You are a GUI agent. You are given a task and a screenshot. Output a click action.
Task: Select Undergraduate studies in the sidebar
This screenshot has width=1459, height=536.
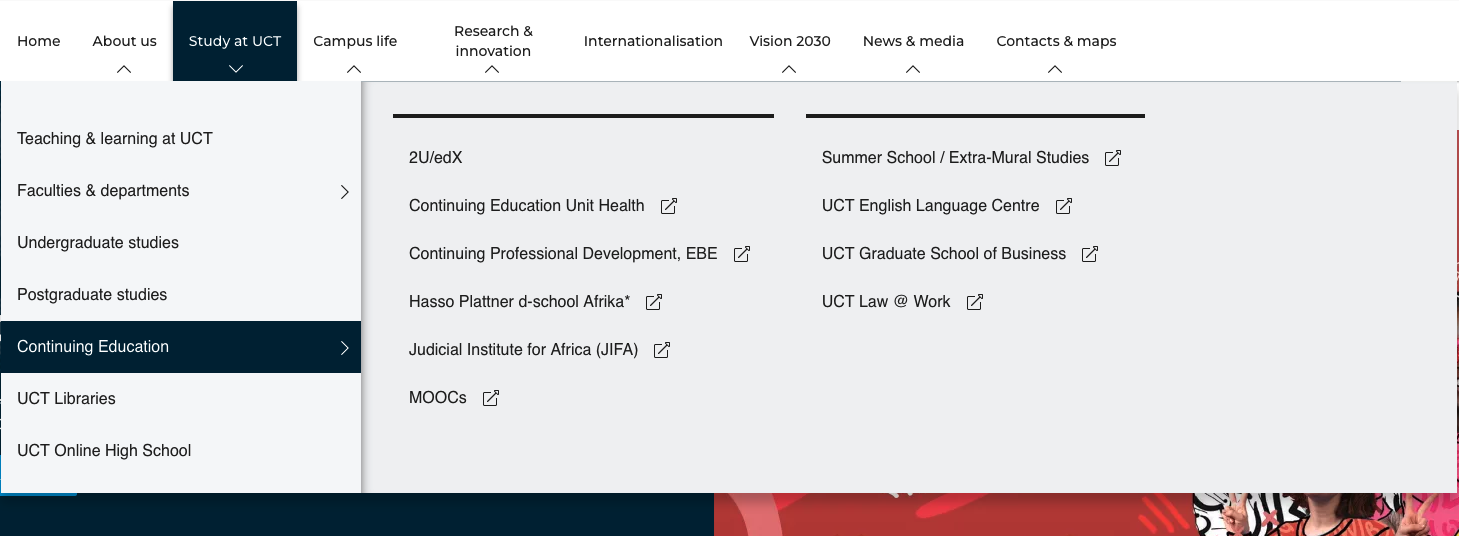[98, 243]
